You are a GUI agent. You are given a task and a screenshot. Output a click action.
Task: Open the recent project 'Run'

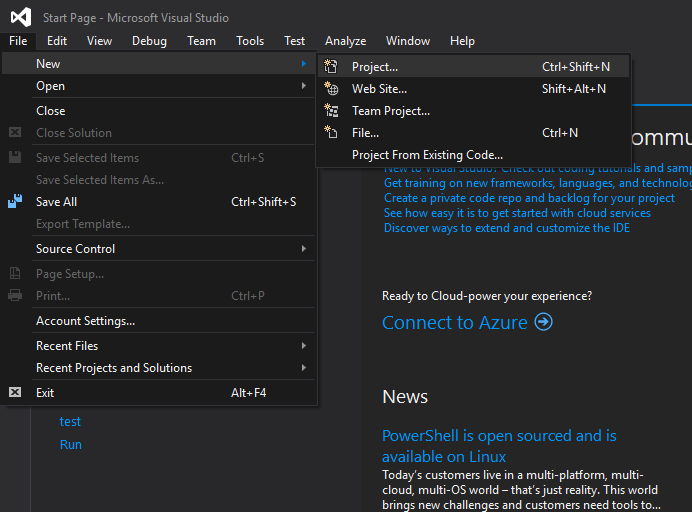71,444
